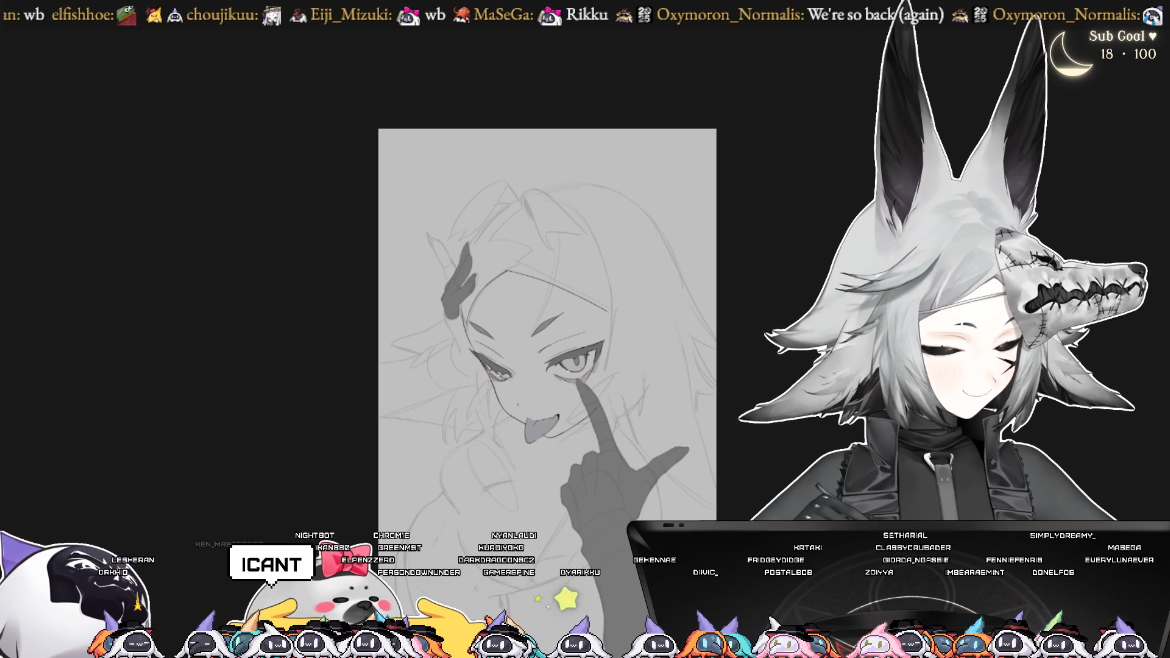Click the GREENMST name label
Image resolution: width=1170 pixels, height=658 pixels.
pos(399,548)
